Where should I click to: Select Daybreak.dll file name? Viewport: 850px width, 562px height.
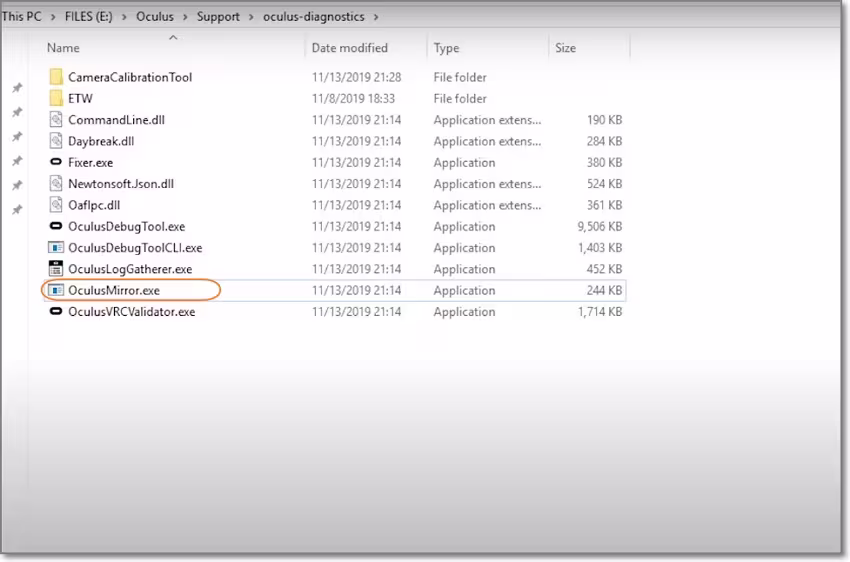101,141
